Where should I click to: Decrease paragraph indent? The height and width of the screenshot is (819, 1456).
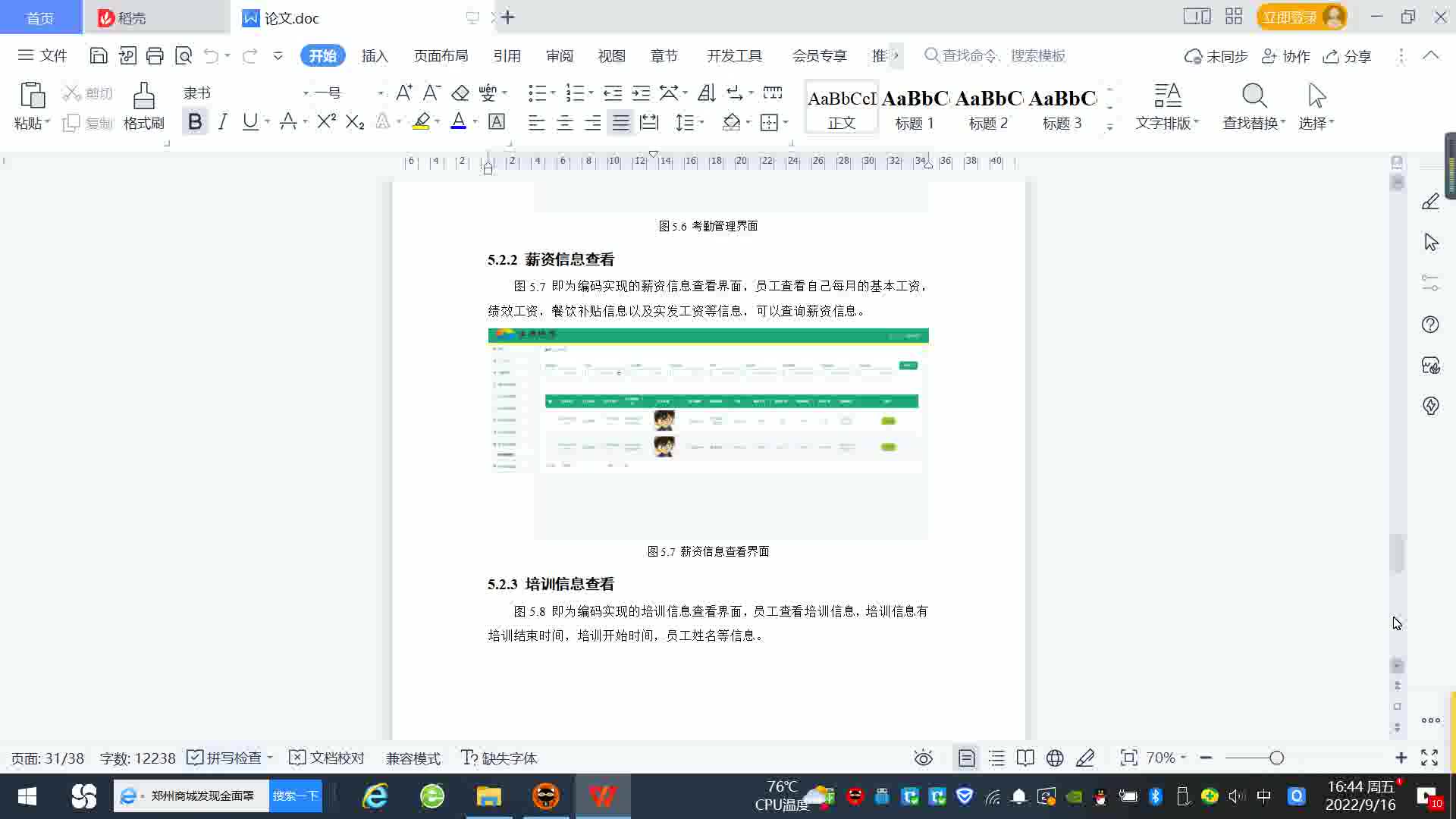click(x=613, y=93)
